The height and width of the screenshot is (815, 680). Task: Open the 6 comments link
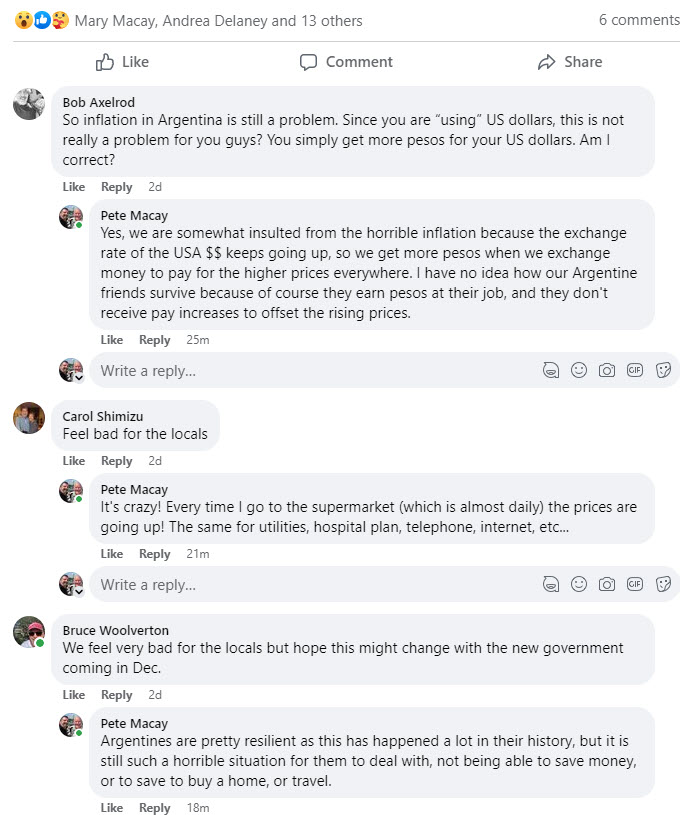[x=638, y=20]
